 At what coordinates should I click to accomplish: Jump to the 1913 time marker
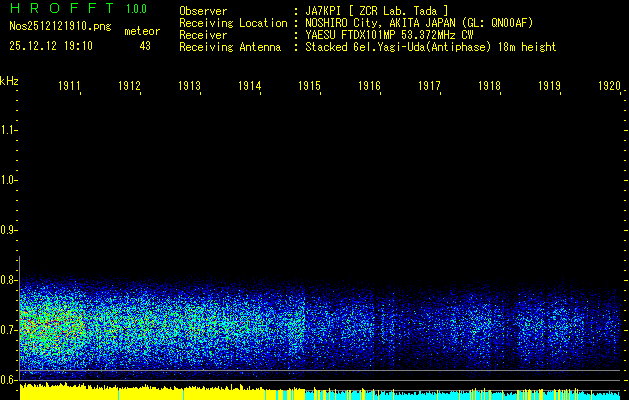[x=189, y=87]
